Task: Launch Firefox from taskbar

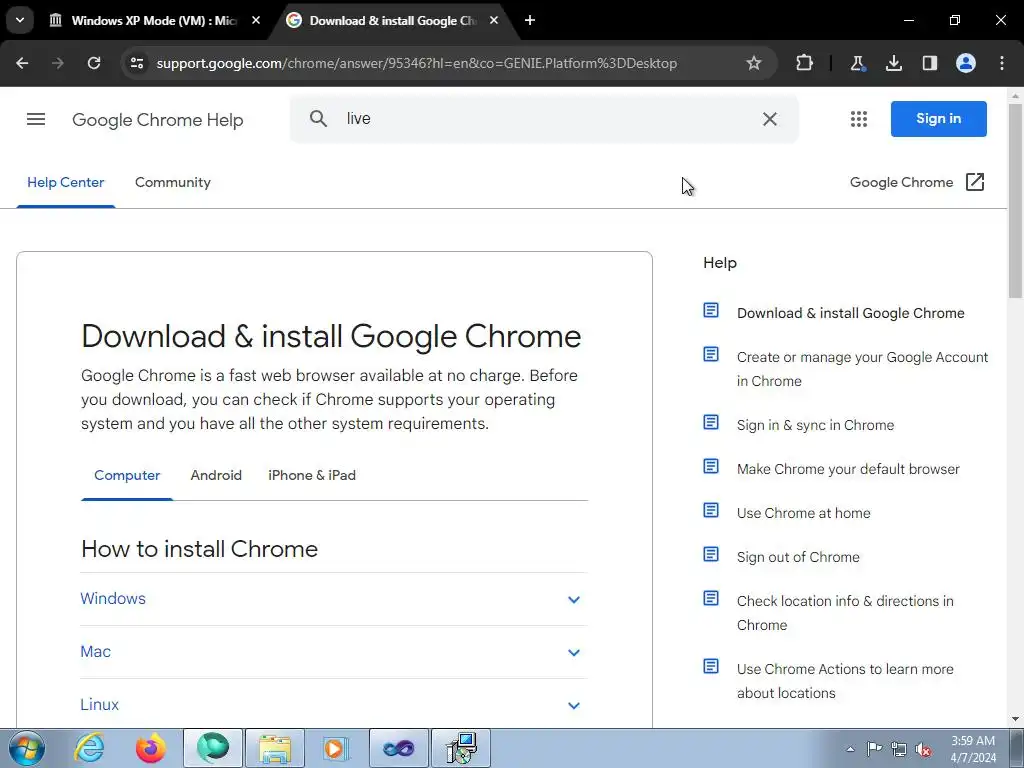Action: 151,748
